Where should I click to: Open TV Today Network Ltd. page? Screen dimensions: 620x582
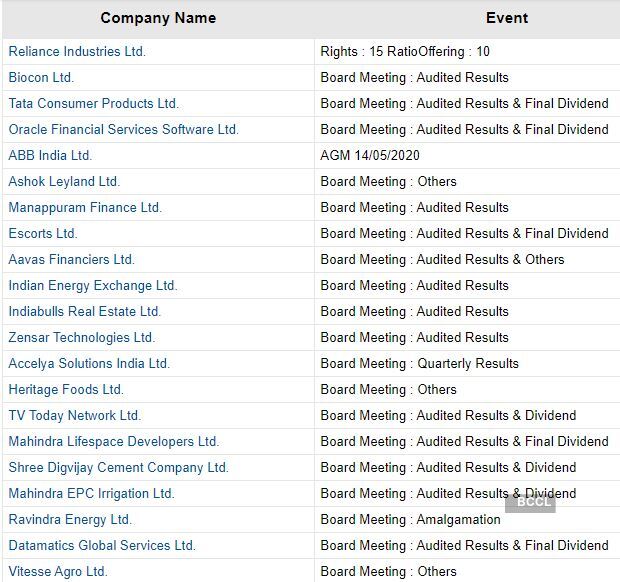[x=75, y=416]
